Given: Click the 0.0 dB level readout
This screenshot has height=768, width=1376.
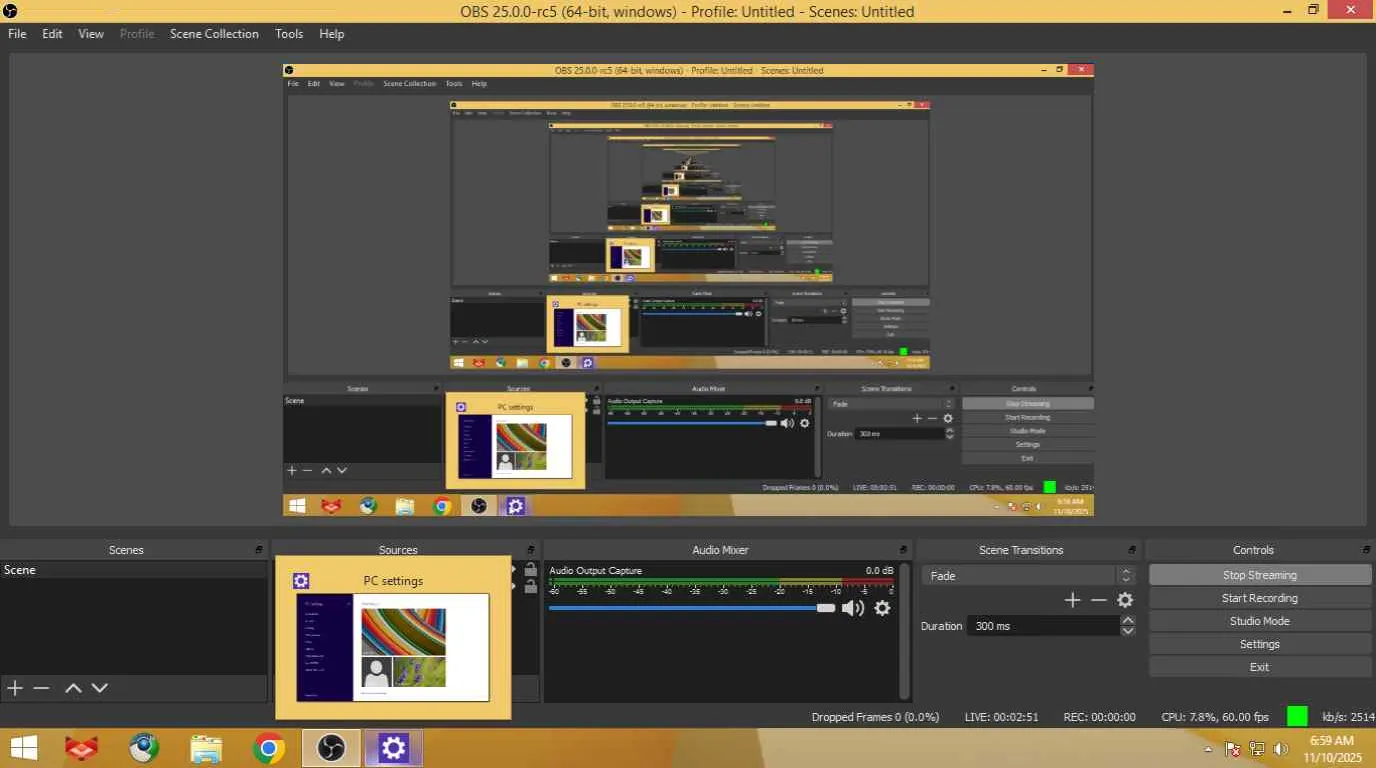Looking at the screenshot, I should pyautogui.click(x=880, y=571).
